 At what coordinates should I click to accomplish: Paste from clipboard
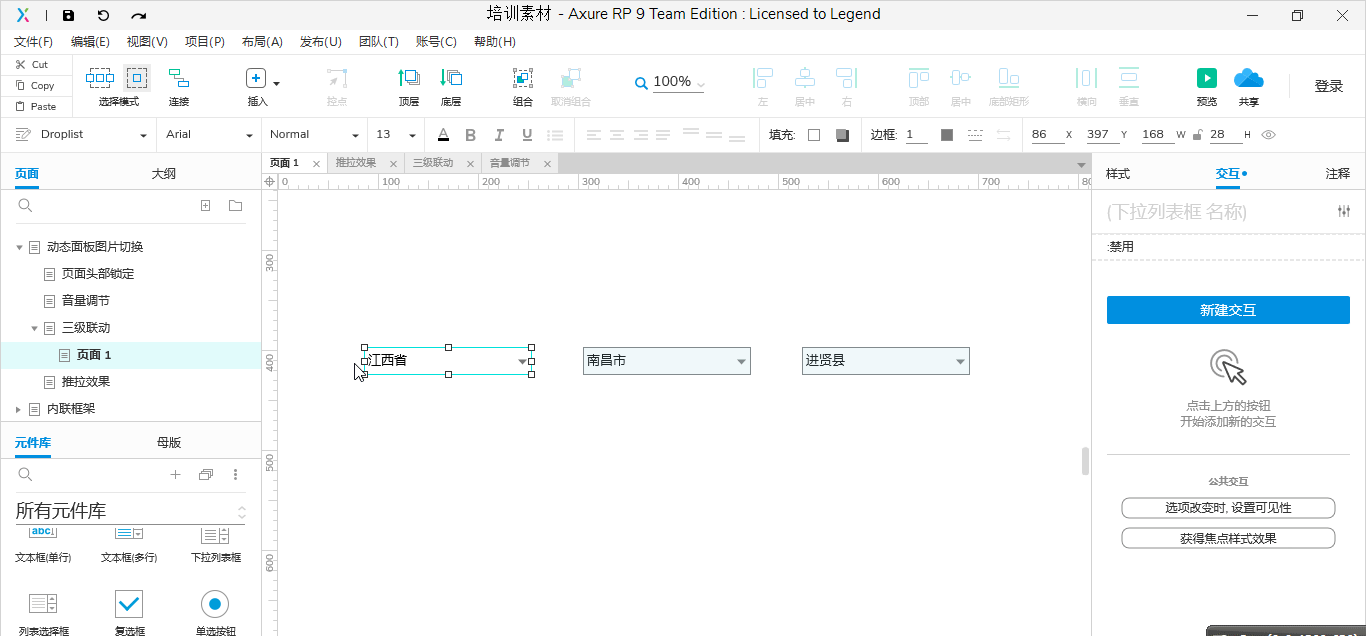[x=36, y=106]
